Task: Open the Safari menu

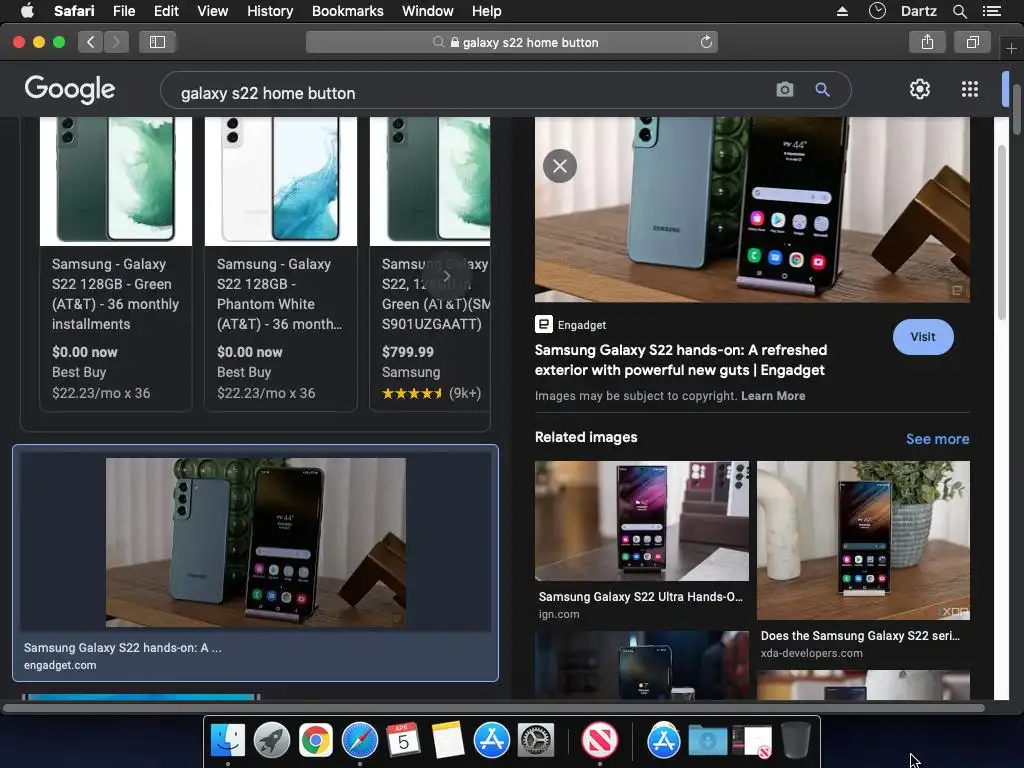Action: pos(74,11)
